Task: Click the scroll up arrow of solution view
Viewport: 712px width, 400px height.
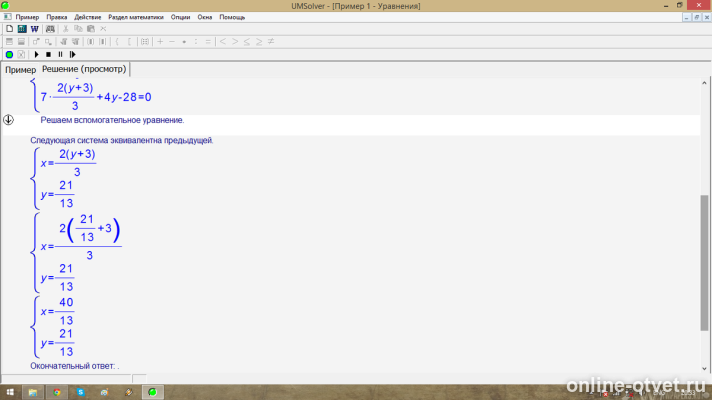Action: coord(704,83)
